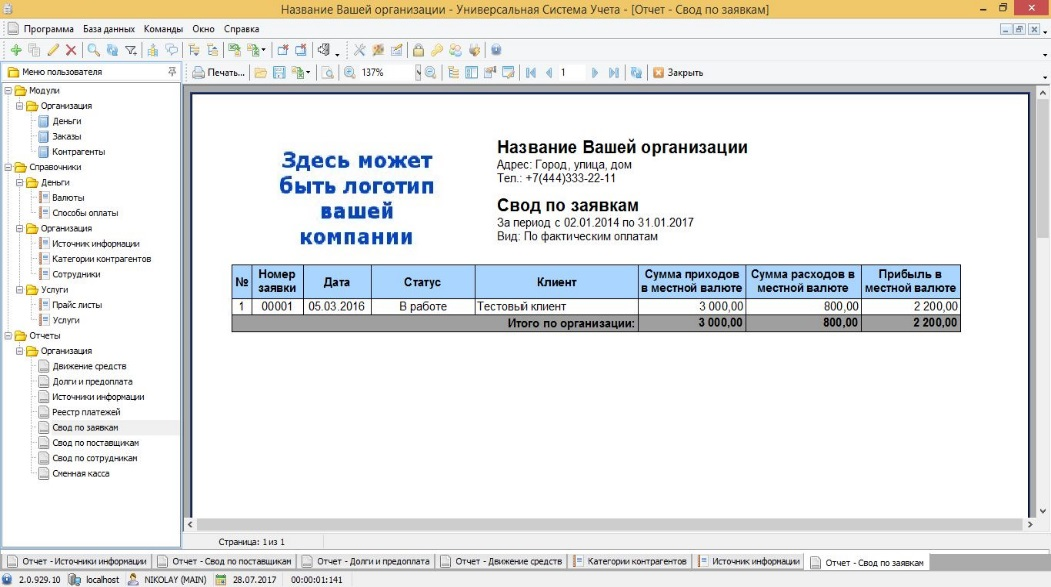Click the crossed tools Settings icon
This screenshot has width=1051, height=587.
[360, 50]
